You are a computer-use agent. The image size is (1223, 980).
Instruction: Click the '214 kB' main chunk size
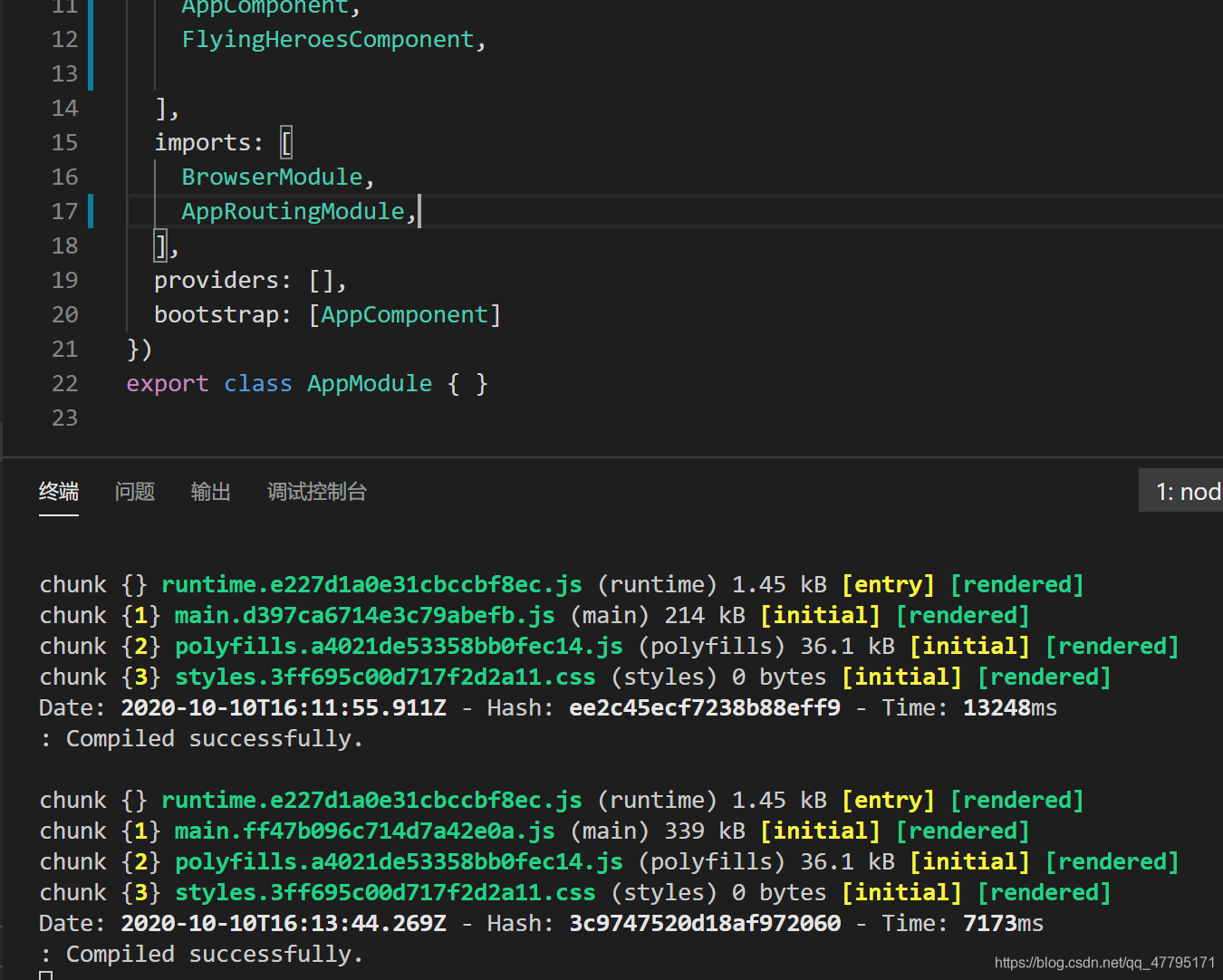tap(705, 615)
